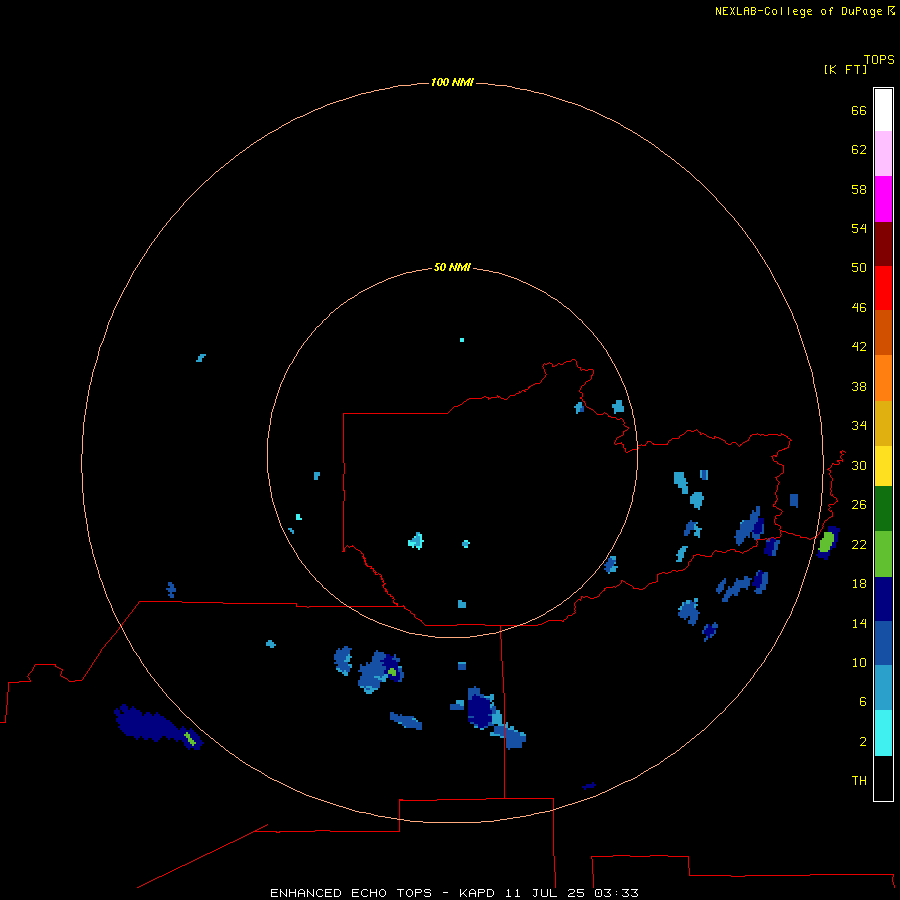
Task: Click the [K FT] units label
Action: coord(845,70)
